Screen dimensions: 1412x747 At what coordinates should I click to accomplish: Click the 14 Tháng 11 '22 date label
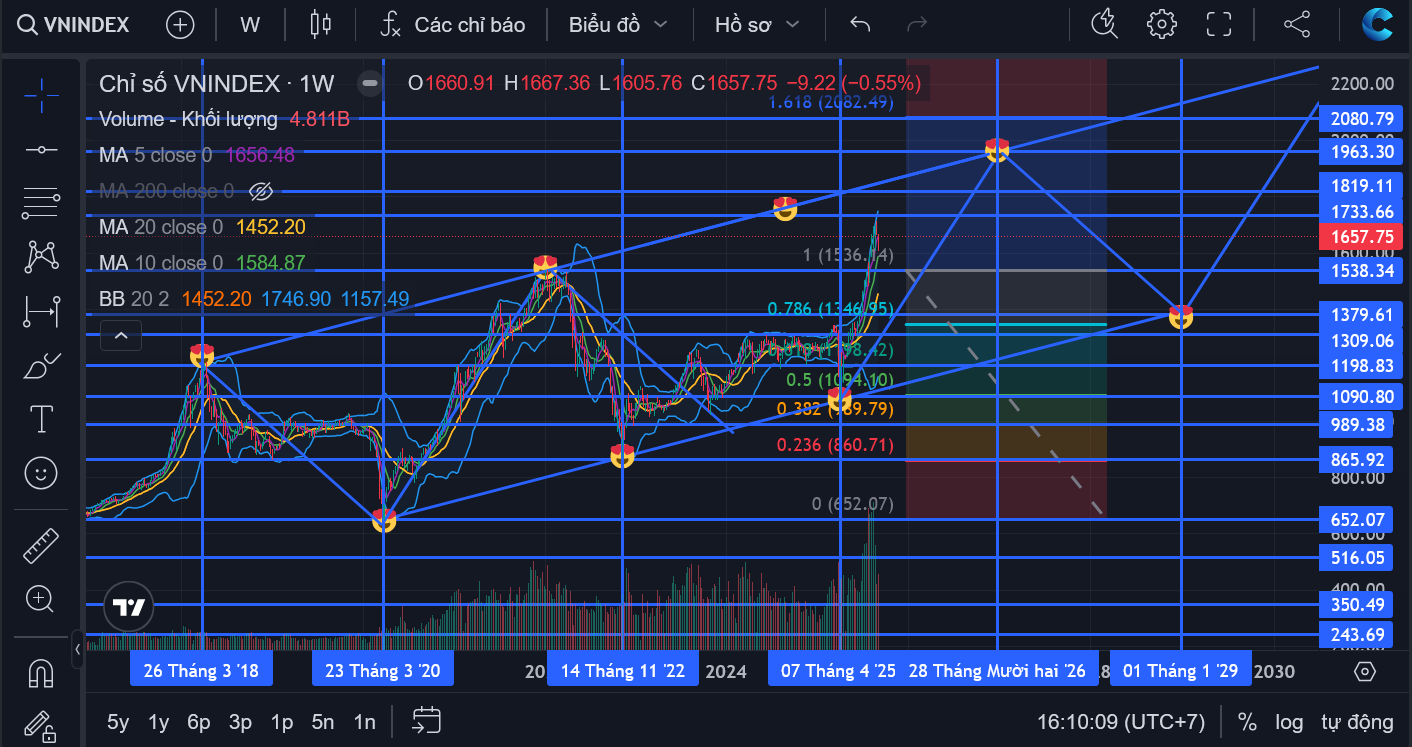(x=622, y=671)
